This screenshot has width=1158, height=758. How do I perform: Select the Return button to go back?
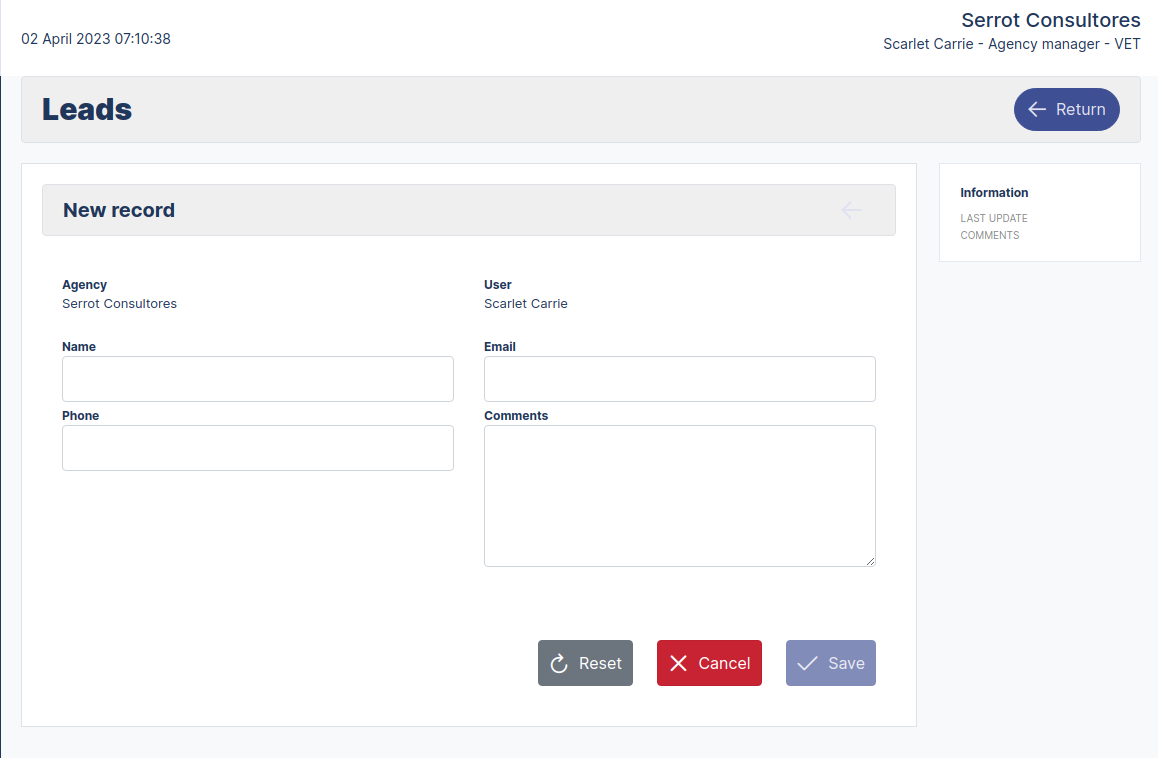point(1066,109)
